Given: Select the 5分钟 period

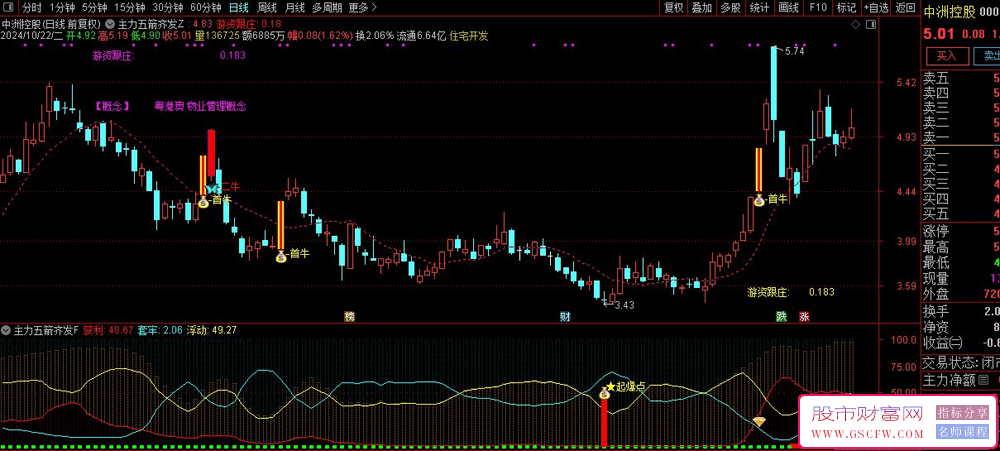Looking at the screenshot, I should (94, 8).
